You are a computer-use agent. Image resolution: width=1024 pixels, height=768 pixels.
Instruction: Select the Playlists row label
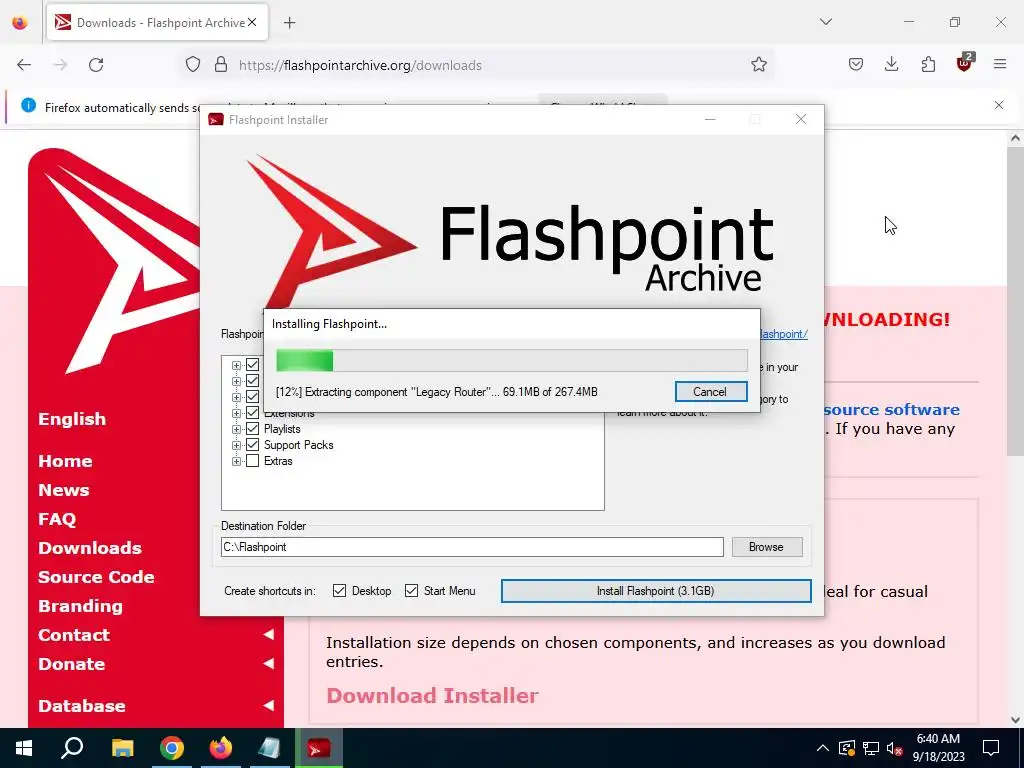pos(282,429)
